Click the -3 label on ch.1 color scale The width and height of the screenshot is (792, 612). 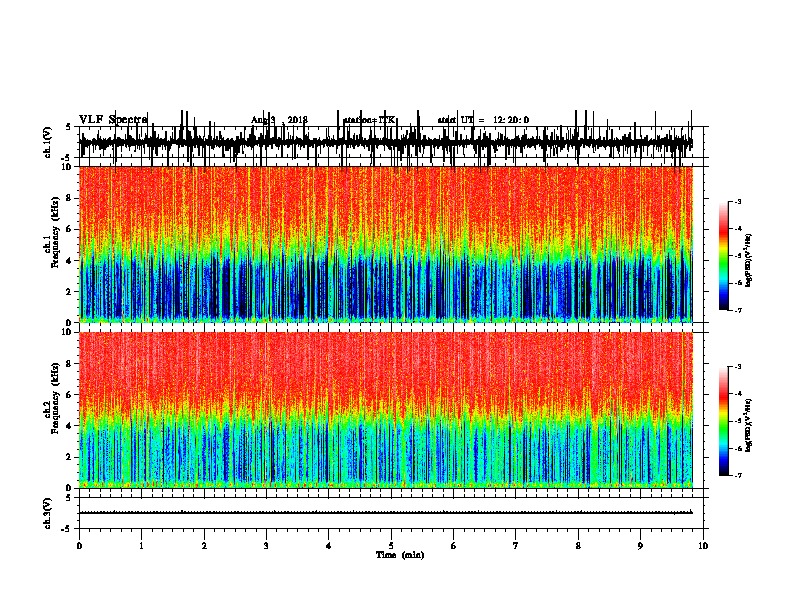pos(737,201)
